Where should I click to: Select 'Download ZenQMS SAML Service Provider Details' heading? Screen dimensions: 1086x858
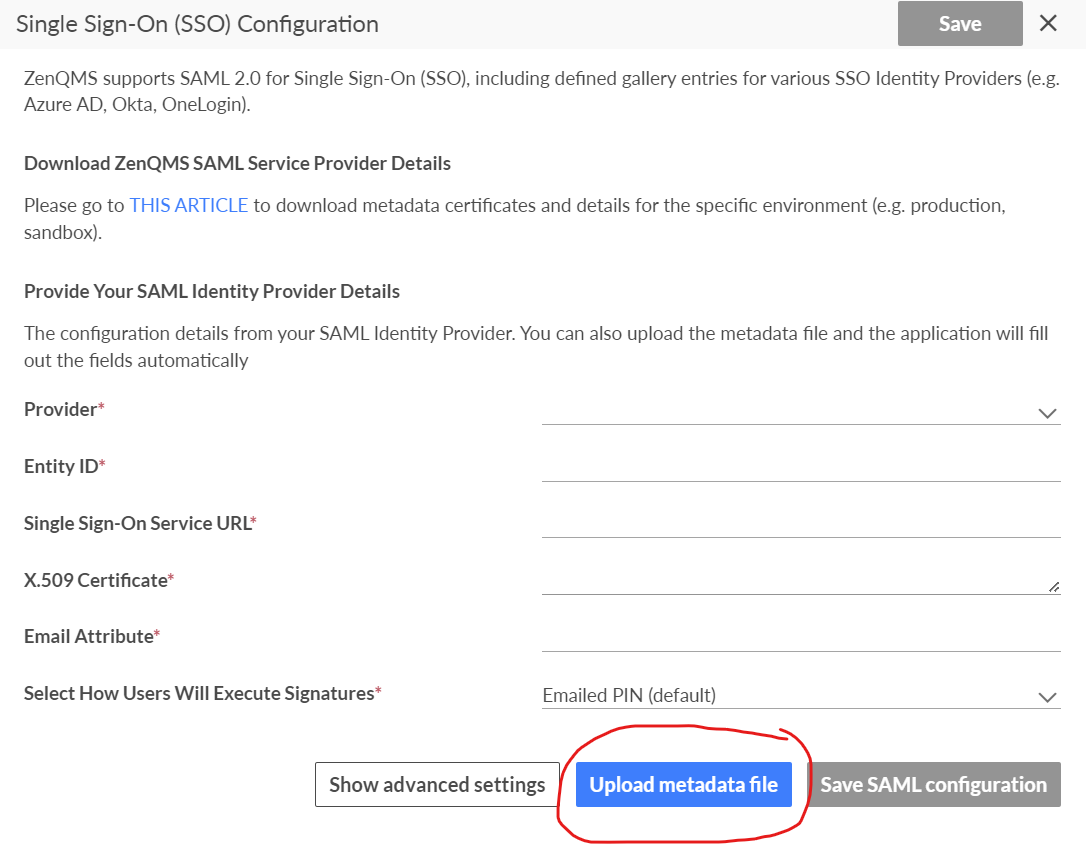pos(238,163)
